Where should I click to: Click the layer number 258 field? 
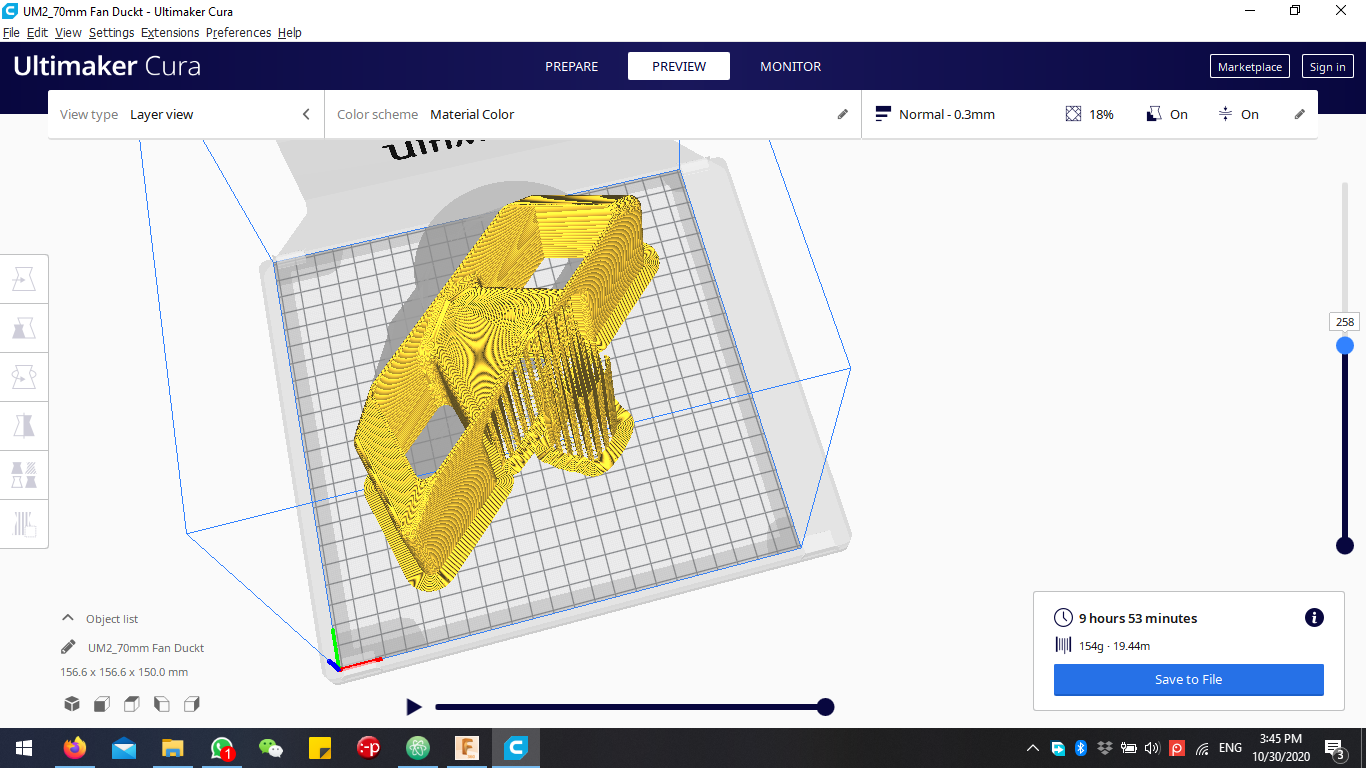(x=1345, y=322)
